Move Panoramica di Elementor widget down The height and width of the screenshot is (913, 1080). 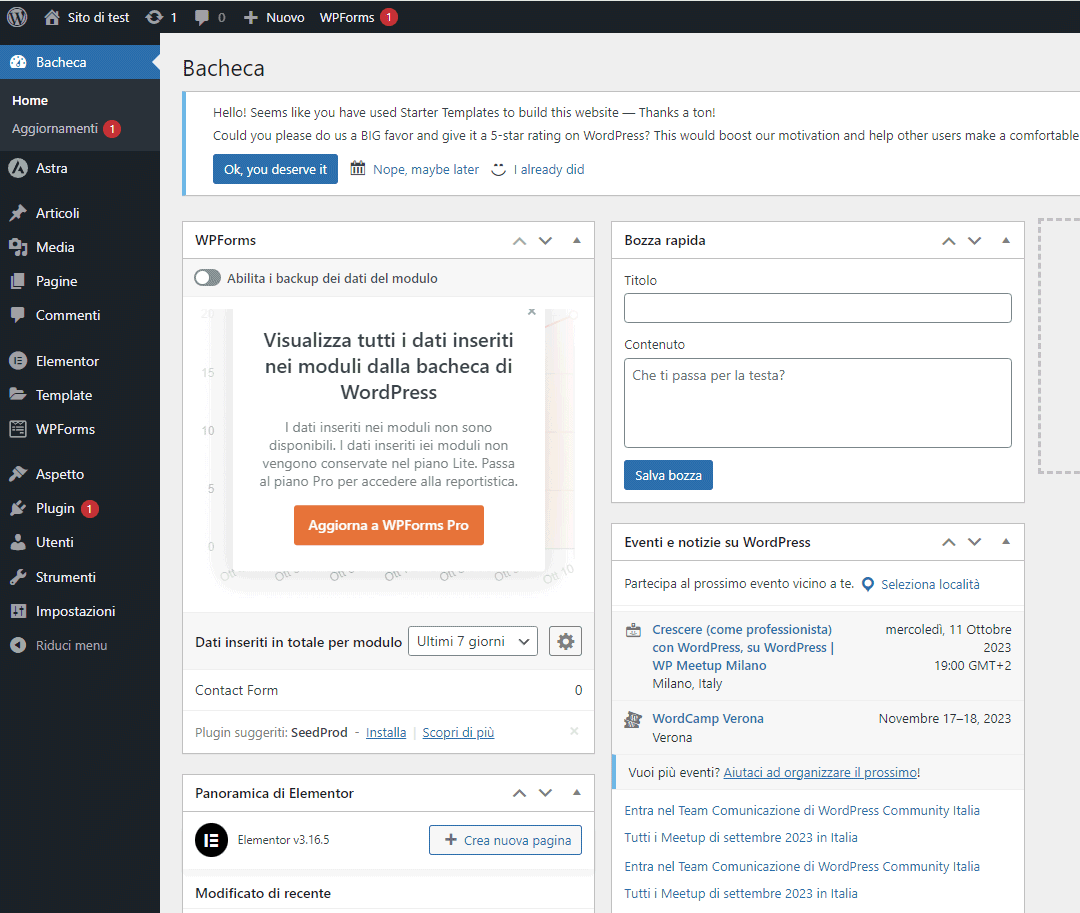(x=546, y=793)
